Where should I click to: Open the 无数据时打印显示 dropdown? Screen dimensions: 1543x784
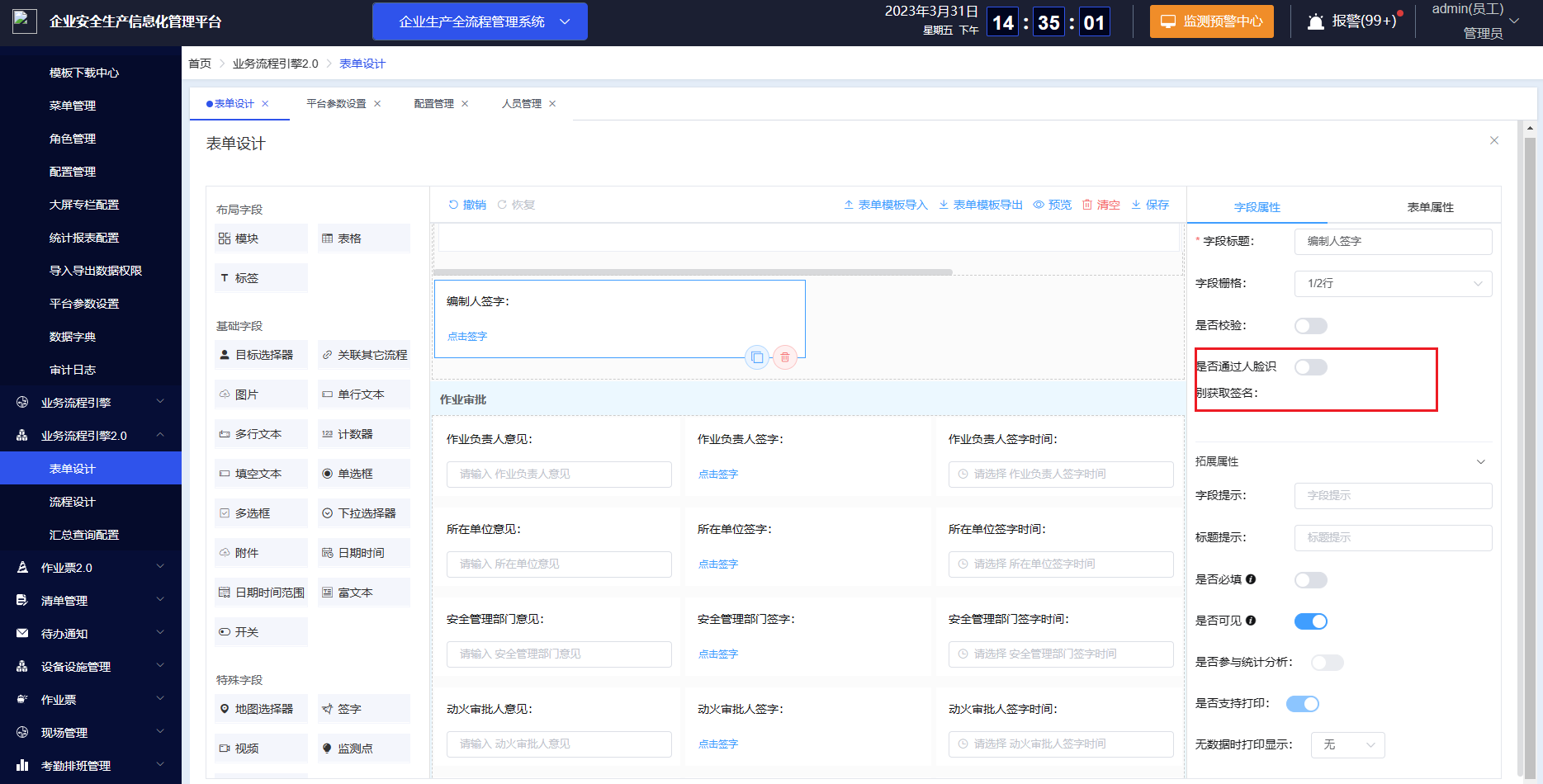click(1348, 745)
